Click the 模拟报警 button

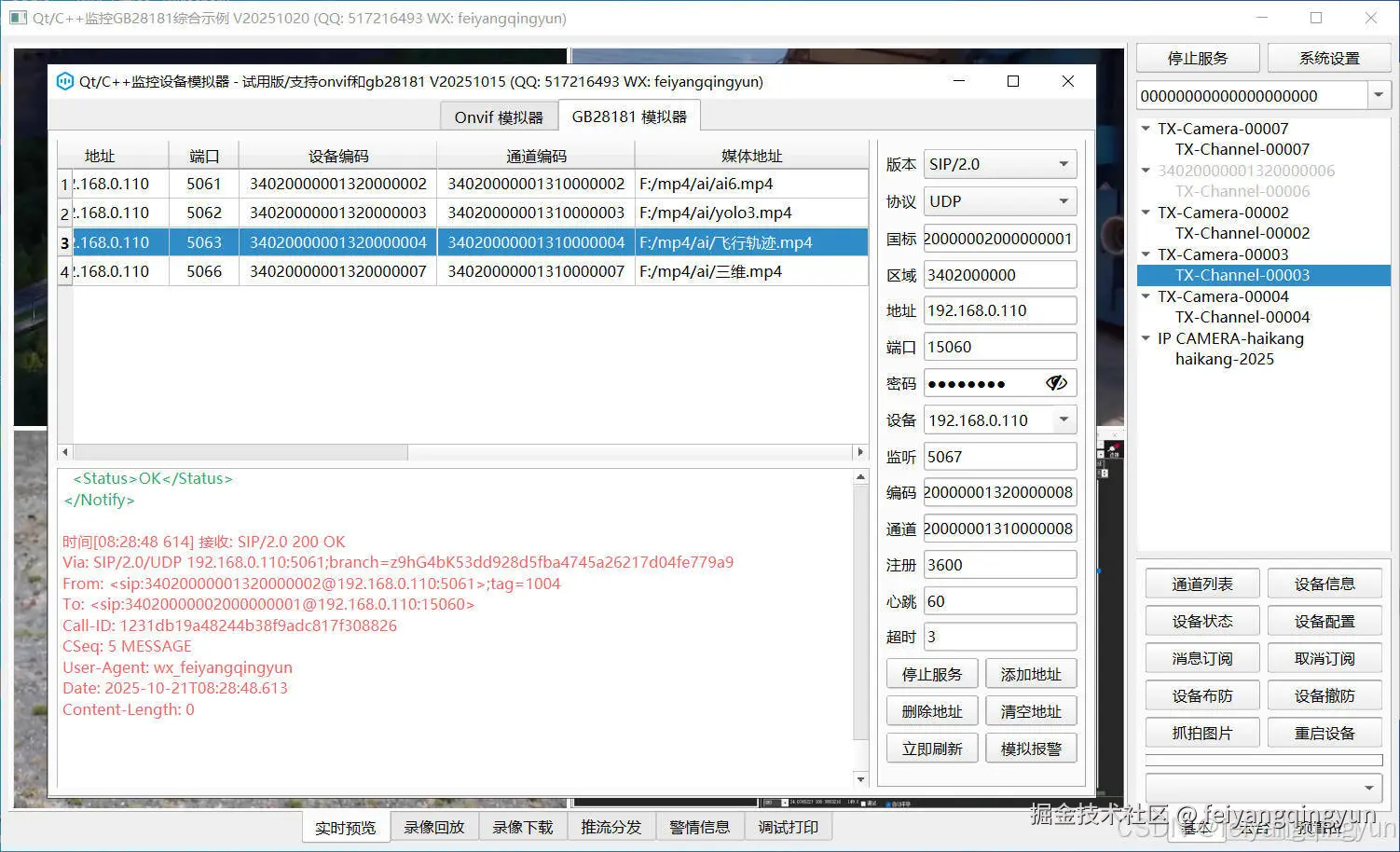(x=1031, y=749)
